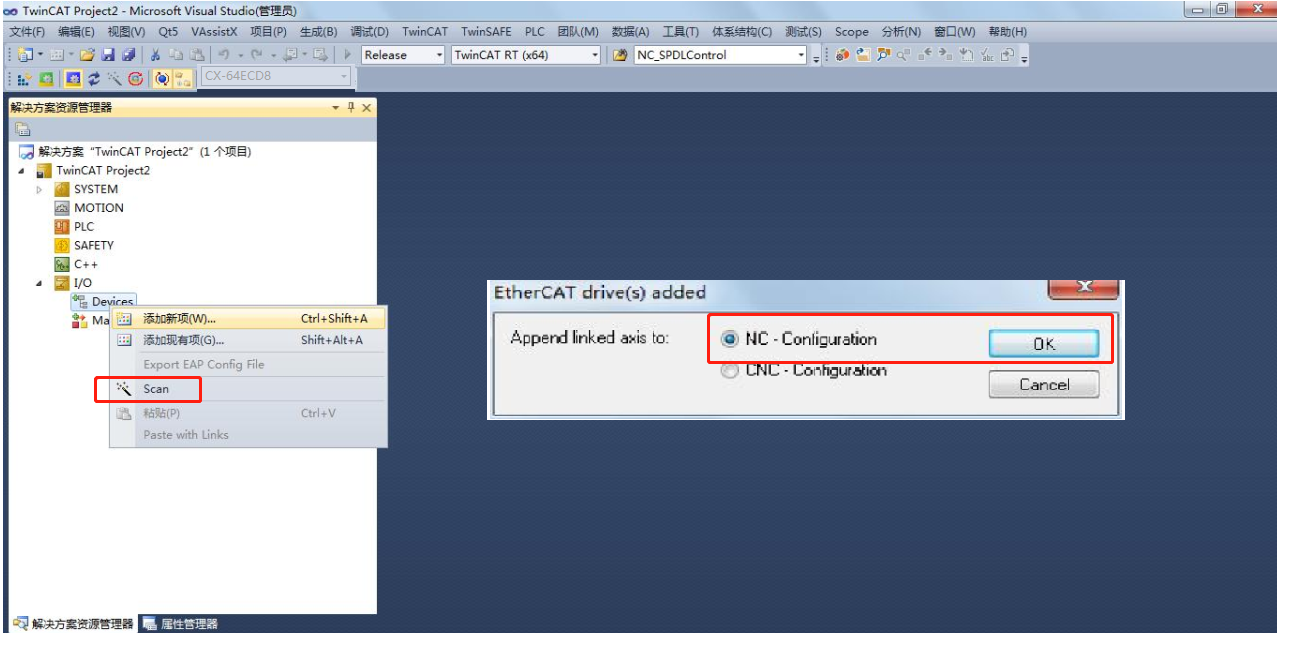Collapse the I/O tree node

pos(40,283)
